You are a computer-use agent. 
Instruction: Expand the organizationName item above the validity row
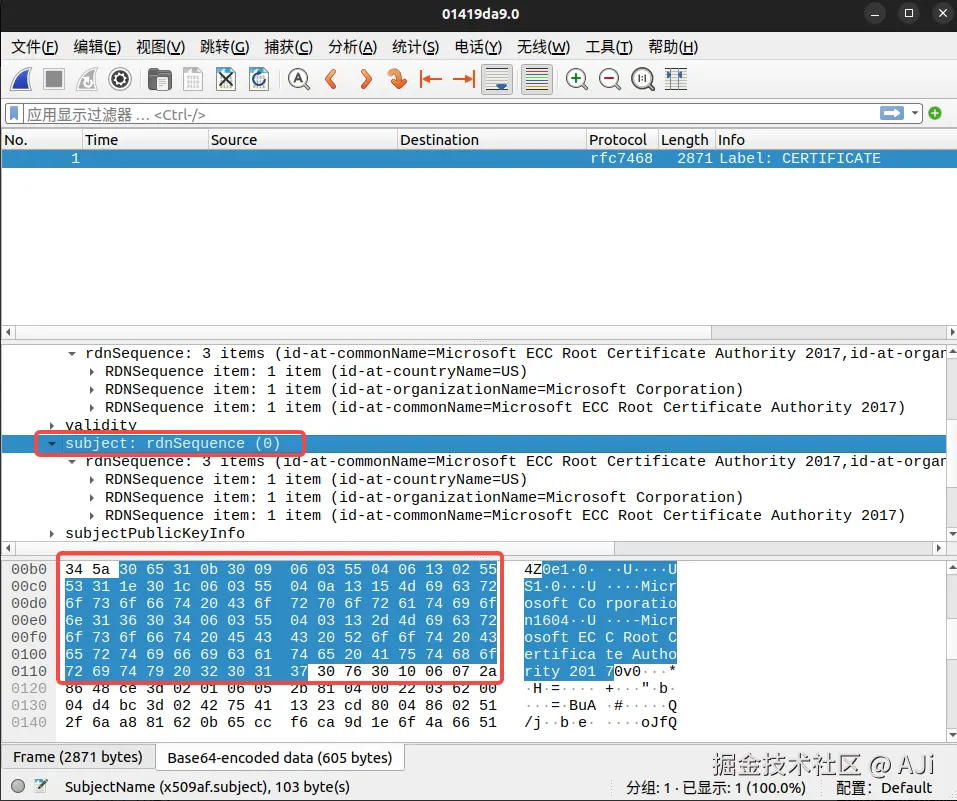pos(92,390)
